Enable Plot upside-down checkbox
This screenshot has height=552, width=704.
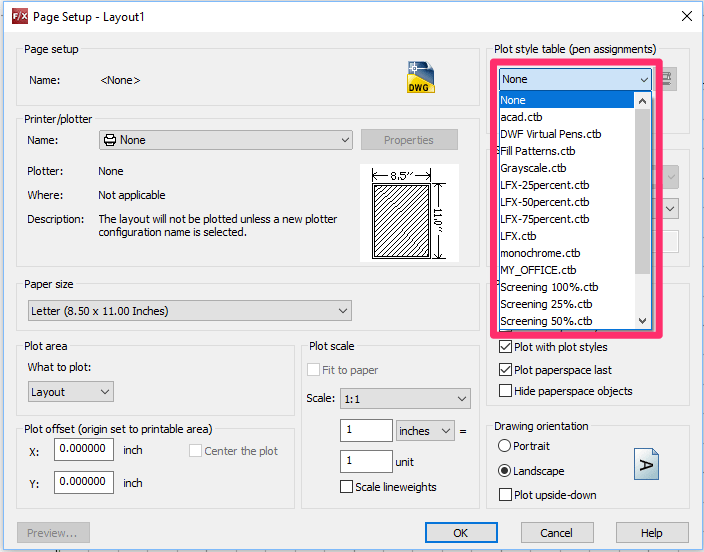(505, 495)
